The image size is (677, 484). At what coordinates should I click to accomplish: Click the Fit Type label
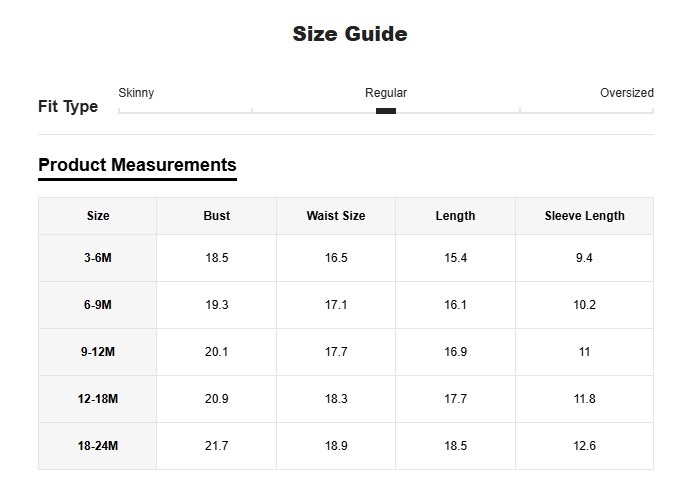click(68, 106)
